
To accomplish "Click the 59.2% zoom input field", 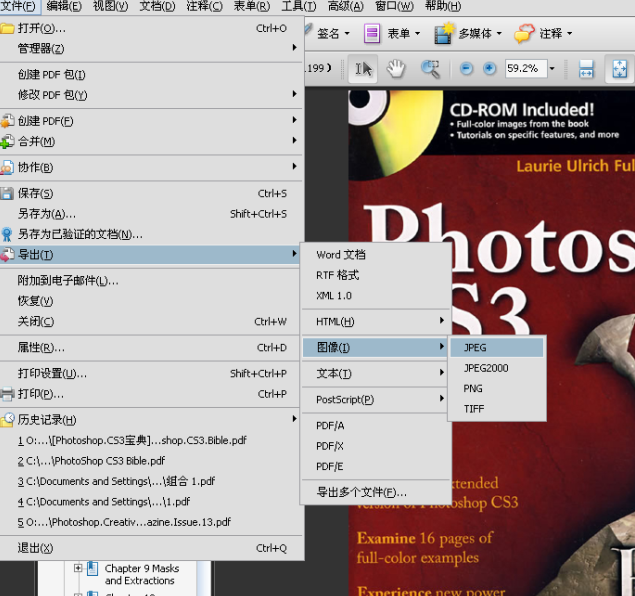I will 525,68.
